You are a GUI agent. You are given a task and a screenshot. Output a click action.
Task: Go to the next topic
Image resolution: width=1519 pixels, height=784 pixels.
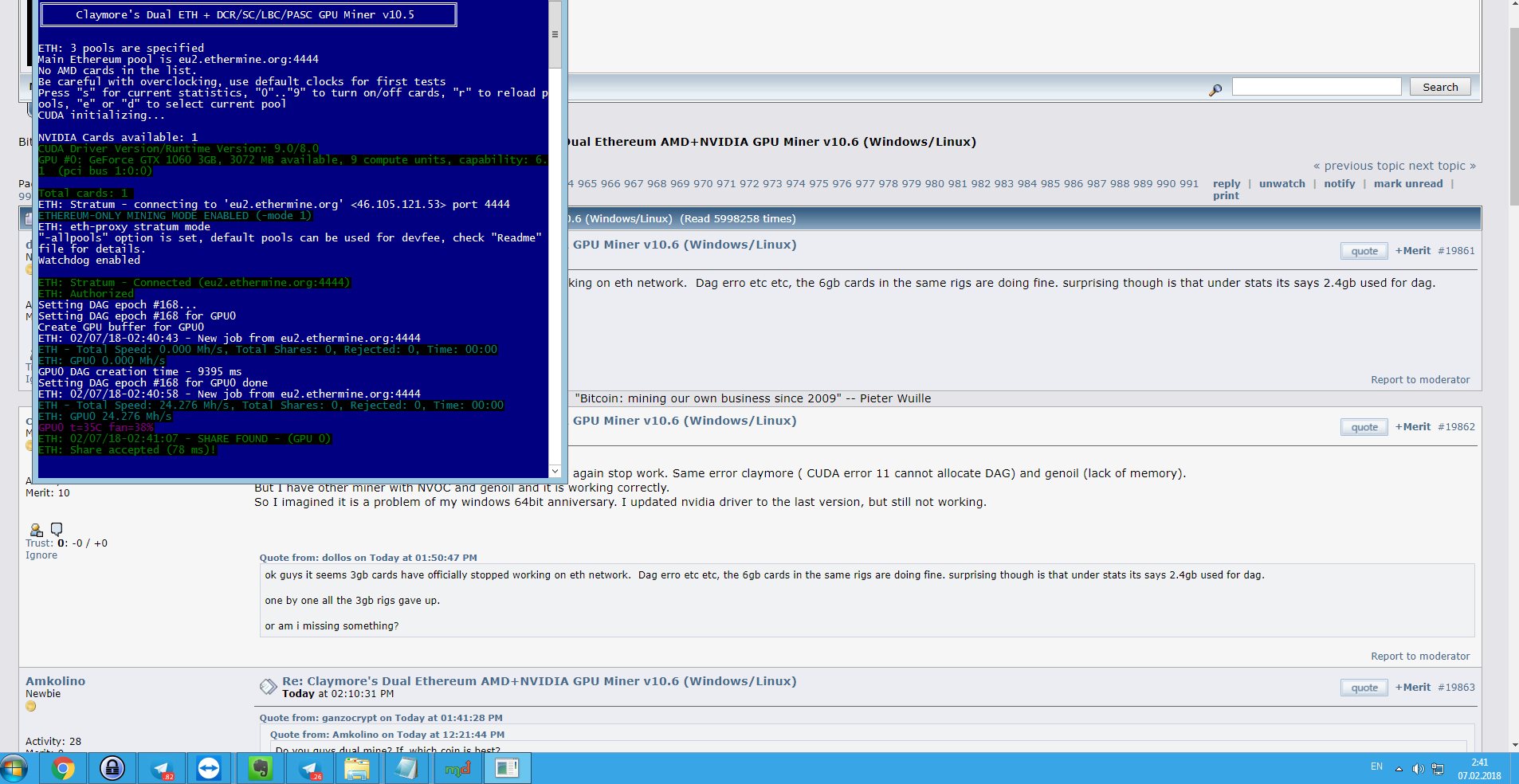1442,166
